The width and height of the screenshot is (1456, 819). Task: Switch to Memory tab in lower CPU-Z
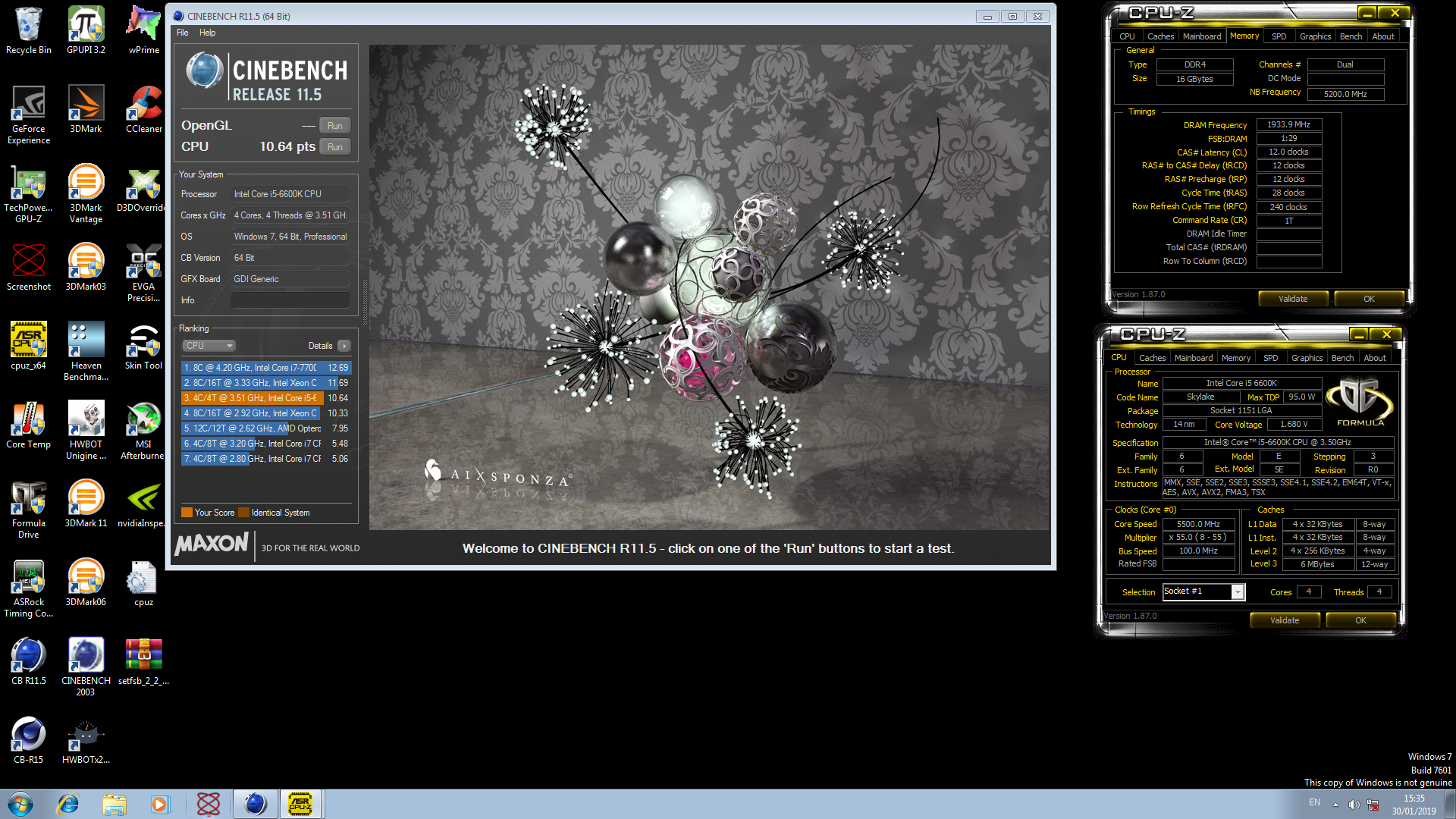click(1236, 358)
